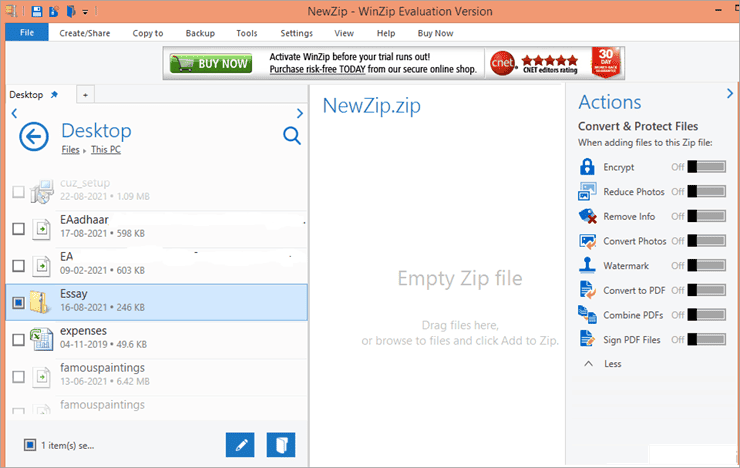Viewport: 740px width, 468px height.
Task: Click the select-all checkbox beside 1 item(s) selected
Action: pos(30,445)
